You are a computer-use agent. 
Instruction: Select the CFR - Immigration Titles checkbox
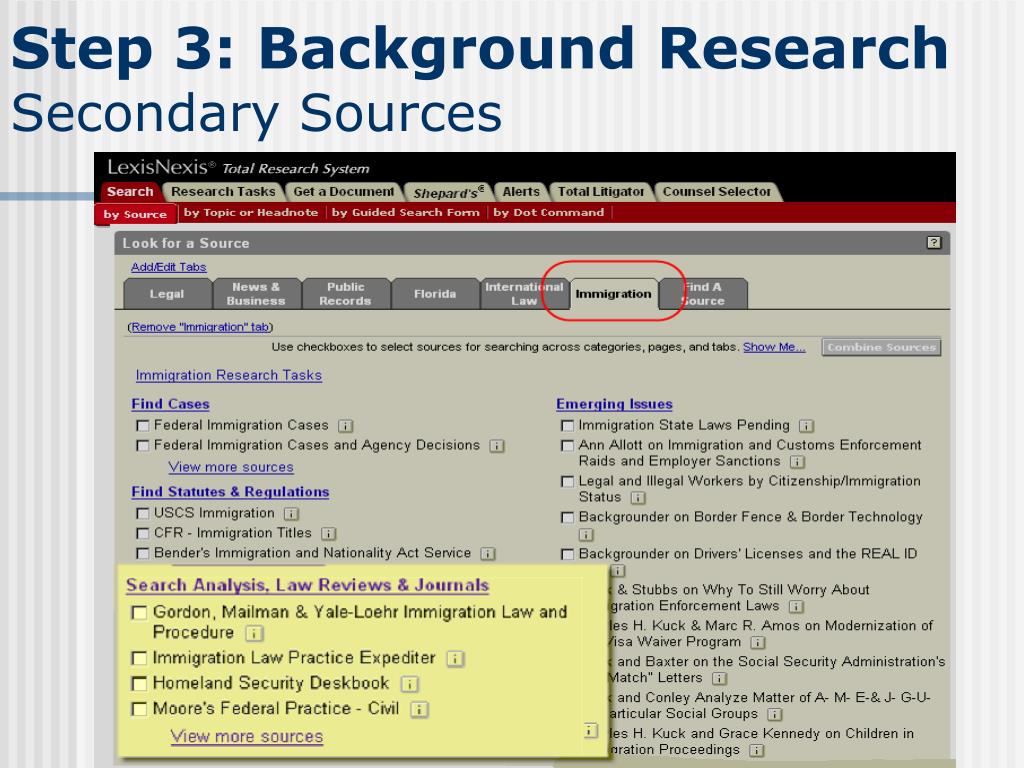click(x=142, y=534)
